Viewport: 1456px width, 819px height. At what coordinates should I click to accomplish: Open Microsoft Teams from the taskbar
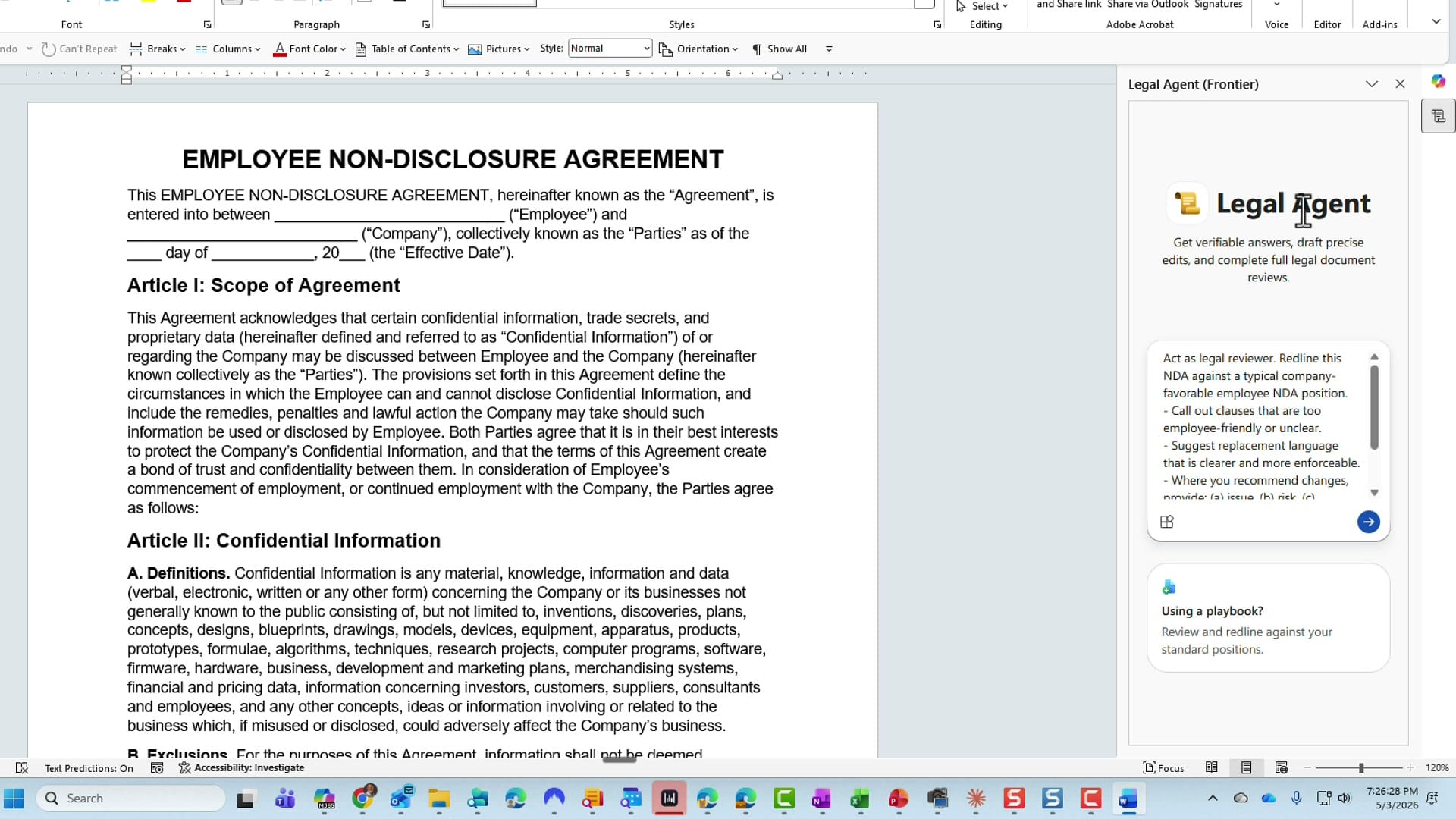tap(285, 799)
